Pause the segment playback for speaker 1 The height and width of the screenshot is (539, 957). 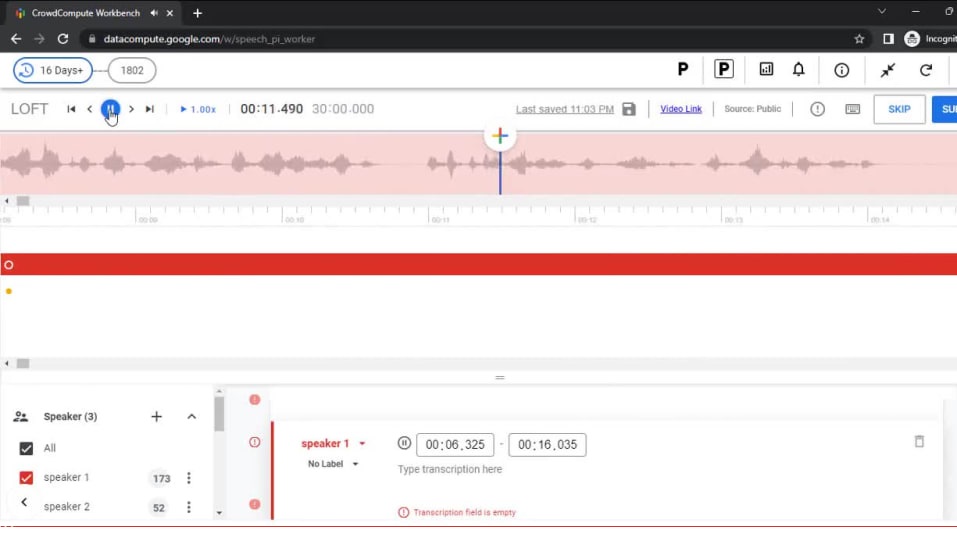tap(404, 444)
